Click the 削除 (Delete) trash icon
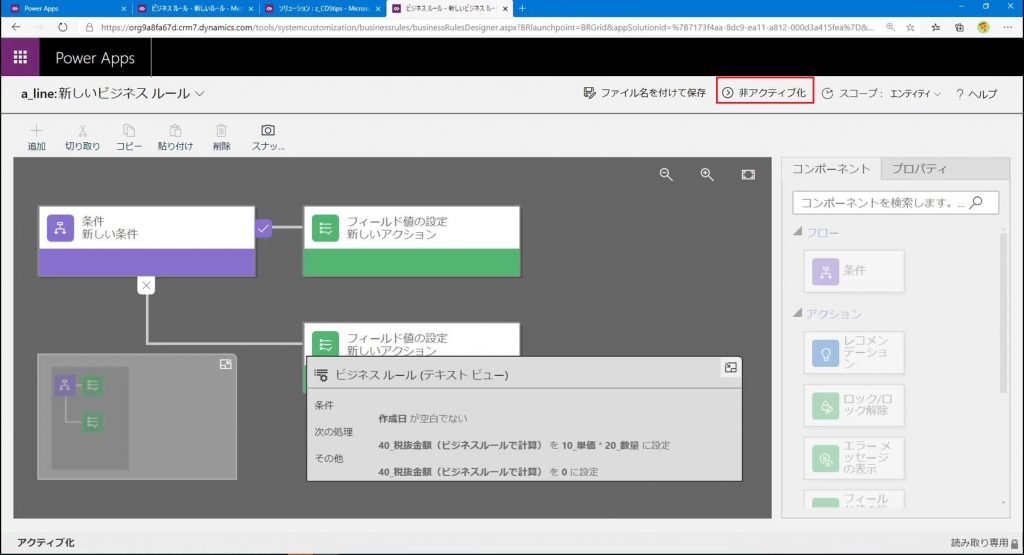The width and height of the screenshot is (1024, 555). click(x=221, y=131)
